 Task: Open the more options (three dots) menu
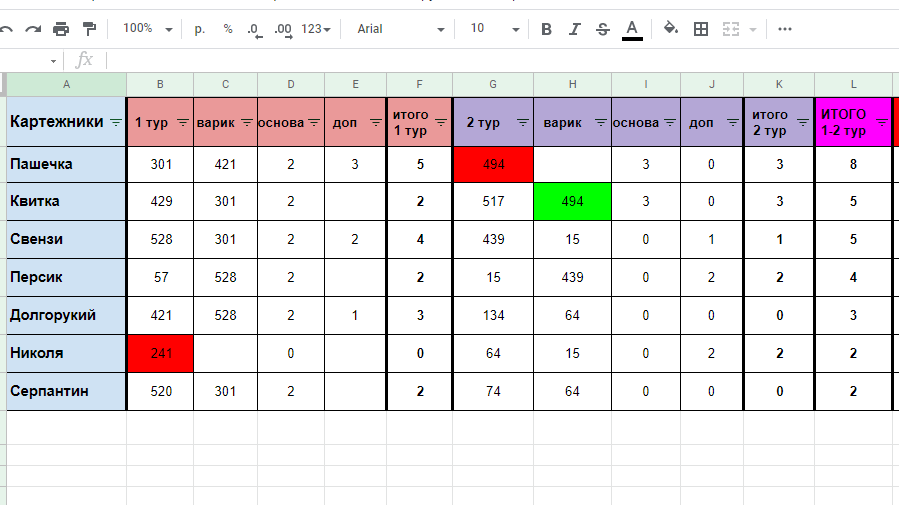[x=785, y=29]
